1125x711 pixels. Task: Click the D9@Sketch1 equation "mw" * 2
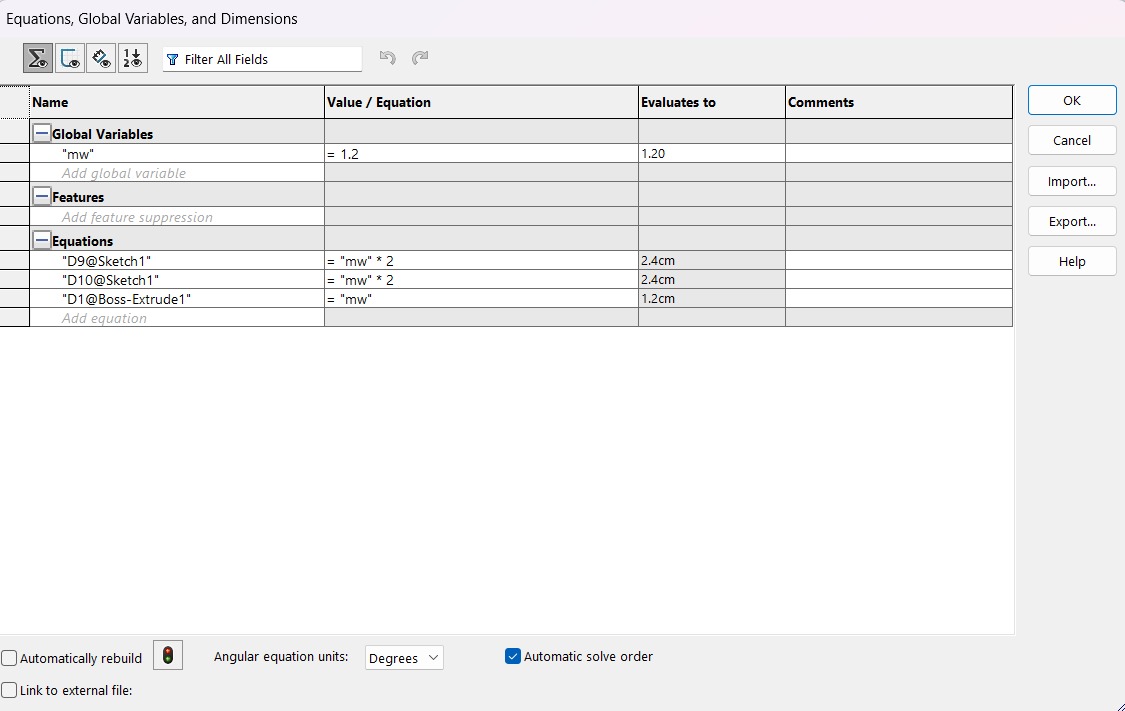point(481,261)
